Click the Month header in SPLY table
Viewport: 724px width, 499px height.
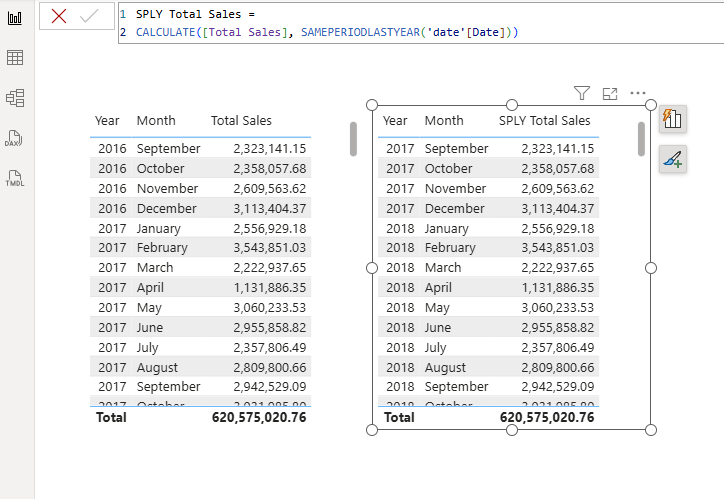coord(444,120)
